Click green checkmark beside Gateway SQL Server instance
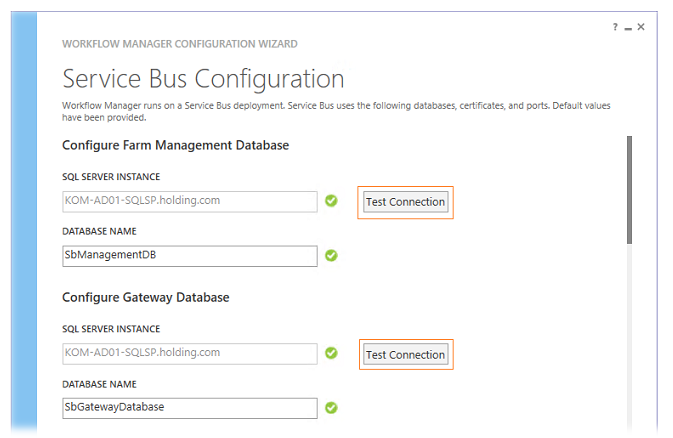 pos(331,353)
